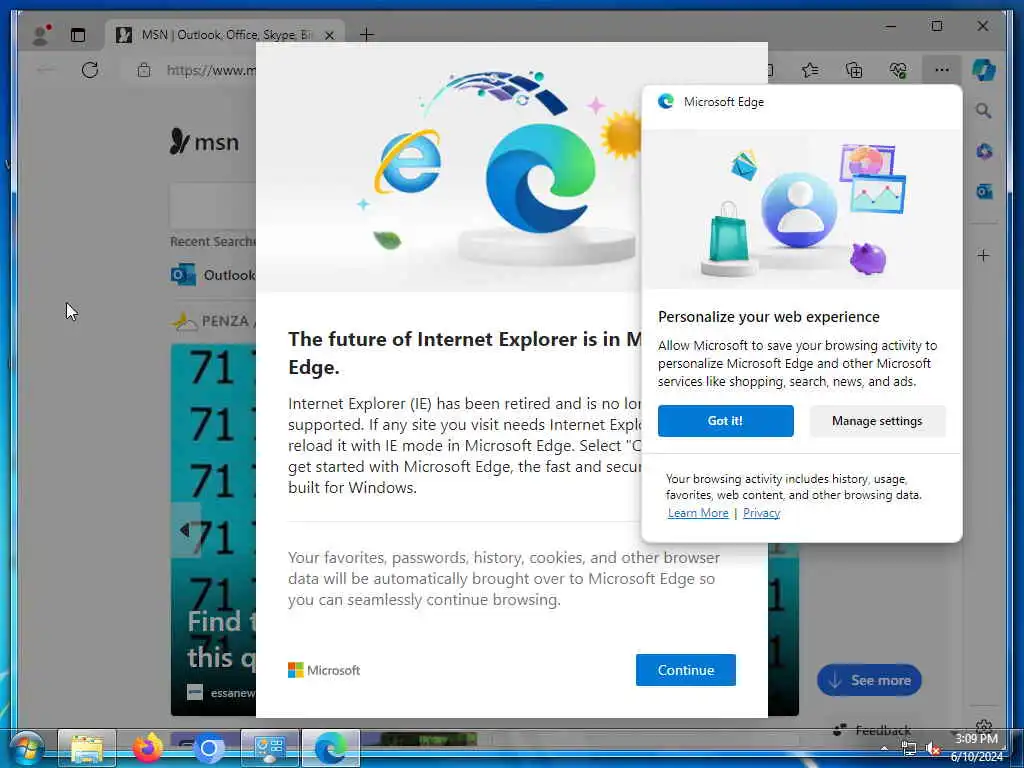Refresh the page with reload icon
This screenshot has height=768, width=1024.
pyautogui.click(x=89, y=70)
